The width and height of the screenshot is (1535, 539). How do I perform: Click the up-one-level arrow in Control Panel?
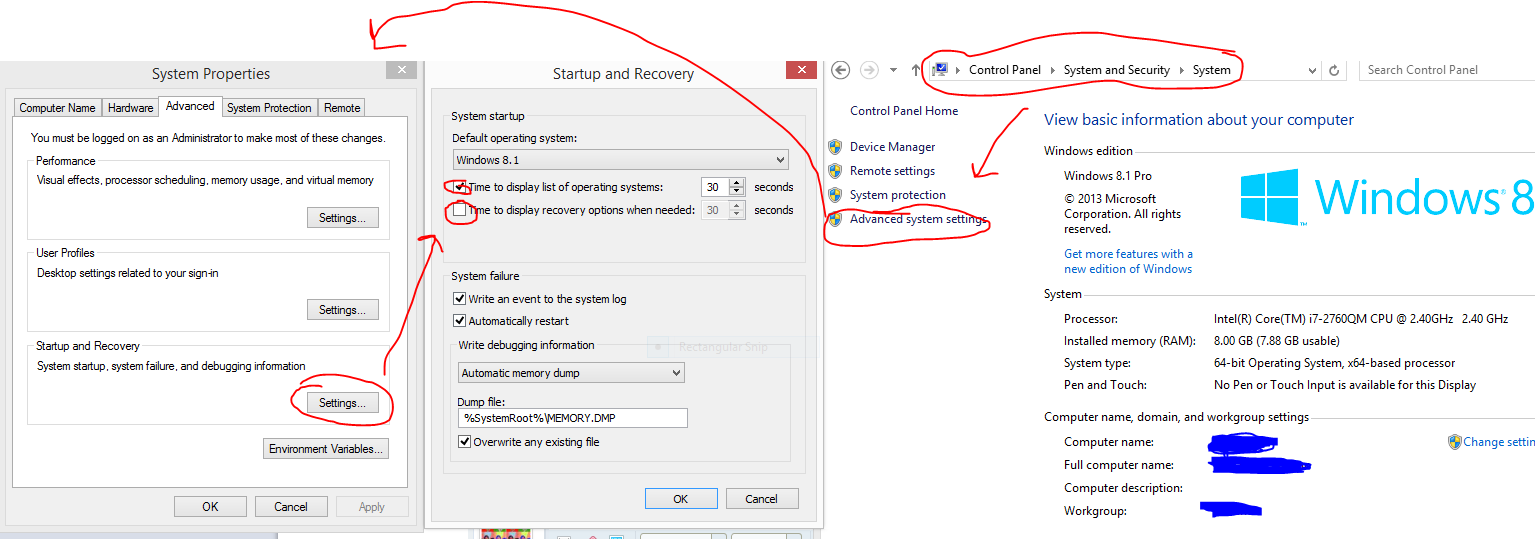(x=916, y=70)
